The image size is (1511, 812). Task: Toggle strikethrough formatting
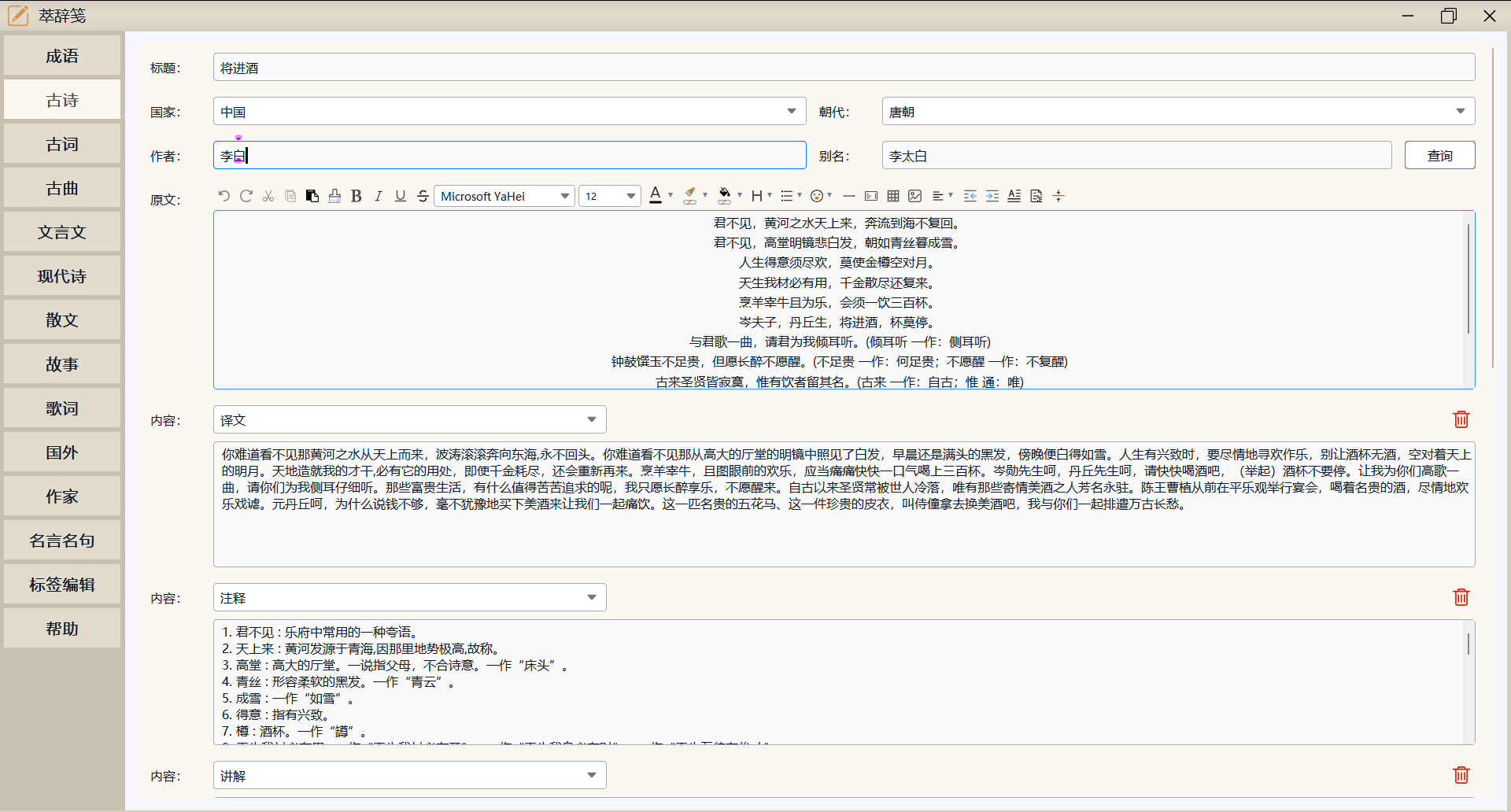coord(423,196)
